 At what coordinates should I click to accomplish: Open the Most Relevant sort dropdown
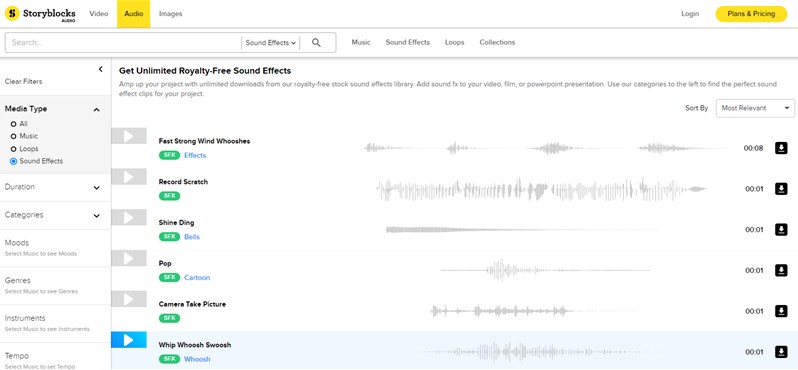755,108
